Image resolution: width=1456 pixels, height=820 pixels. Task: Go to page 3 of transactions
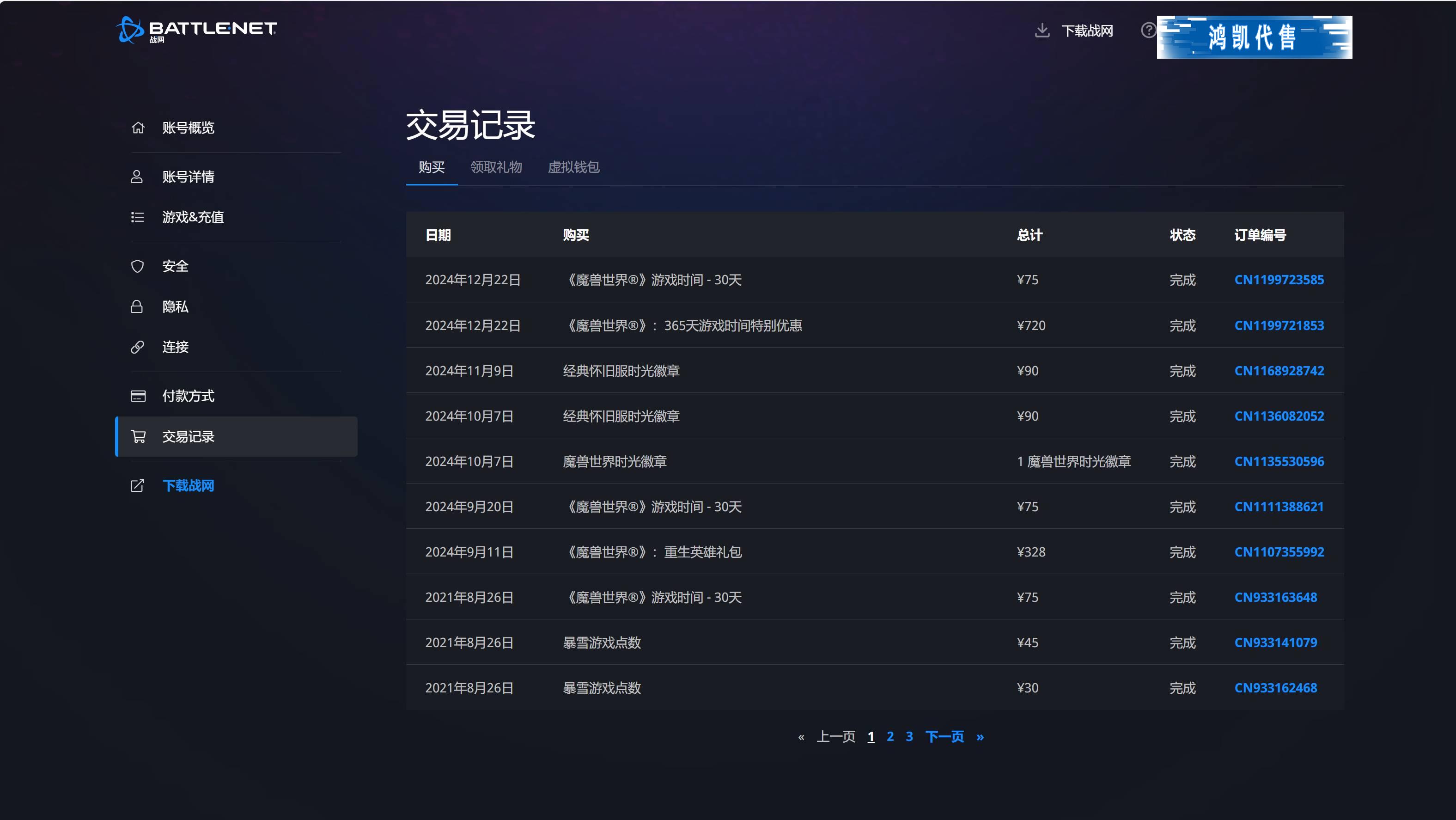(x=909, y=736)
